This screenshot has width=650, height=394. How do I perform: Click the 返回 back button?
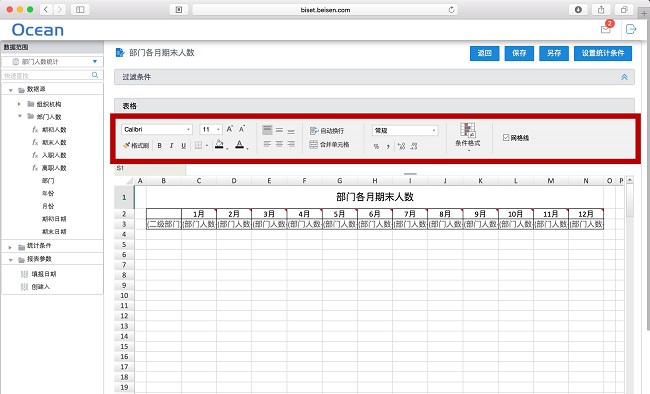tap(484, 53)
